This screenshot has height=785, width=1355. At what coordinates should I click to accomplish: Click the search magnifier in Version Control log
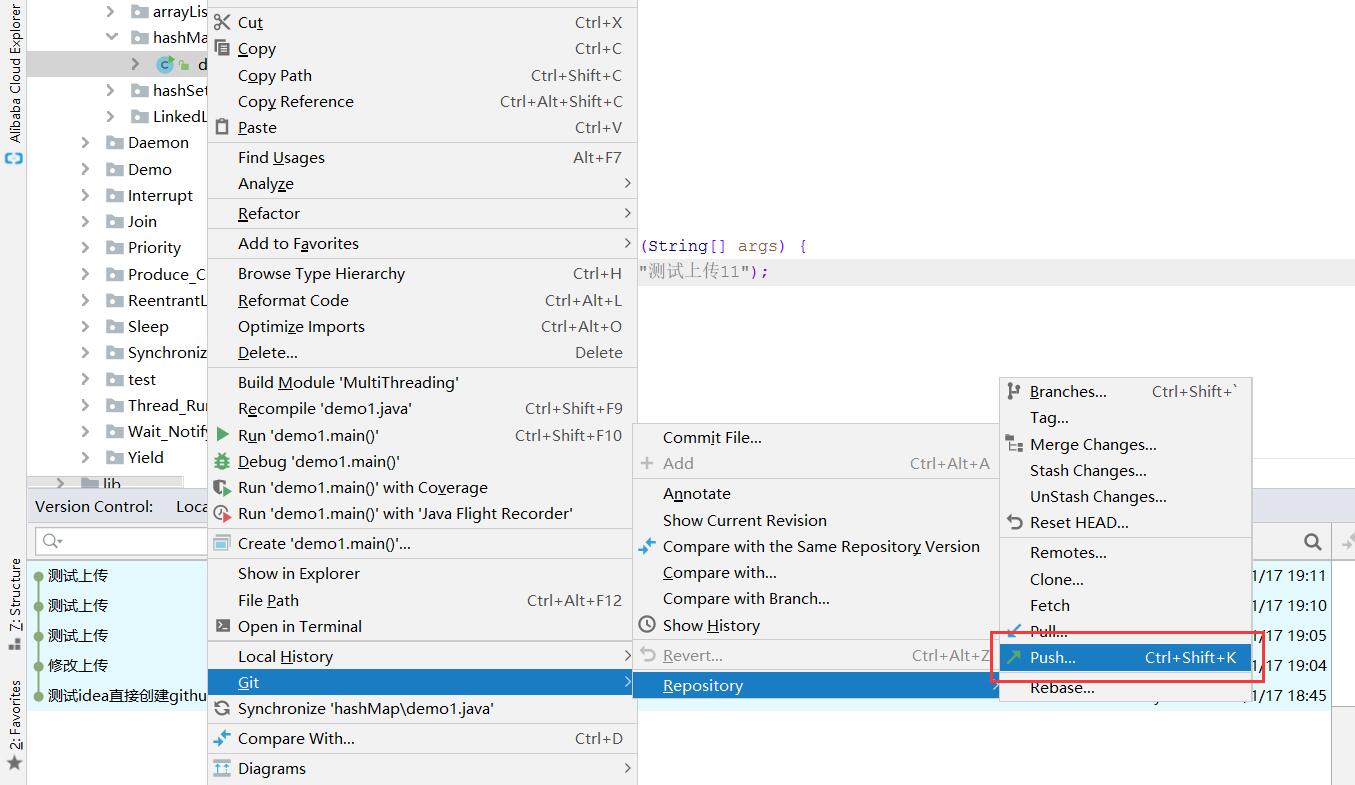coord(51,541)
